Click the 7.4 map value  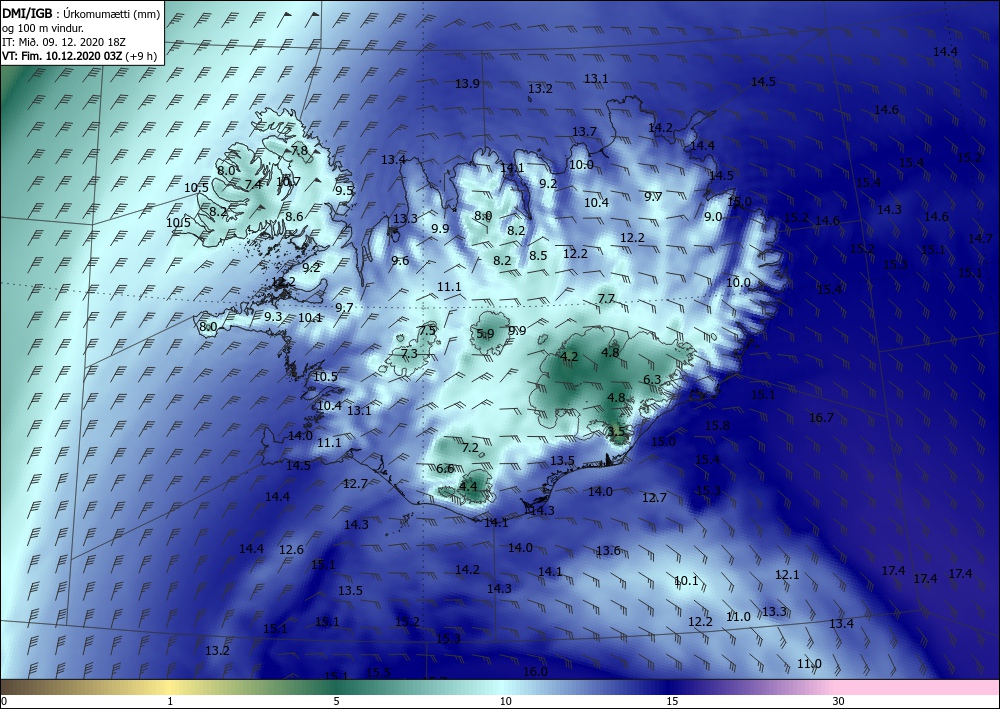(x=253, y=184)
